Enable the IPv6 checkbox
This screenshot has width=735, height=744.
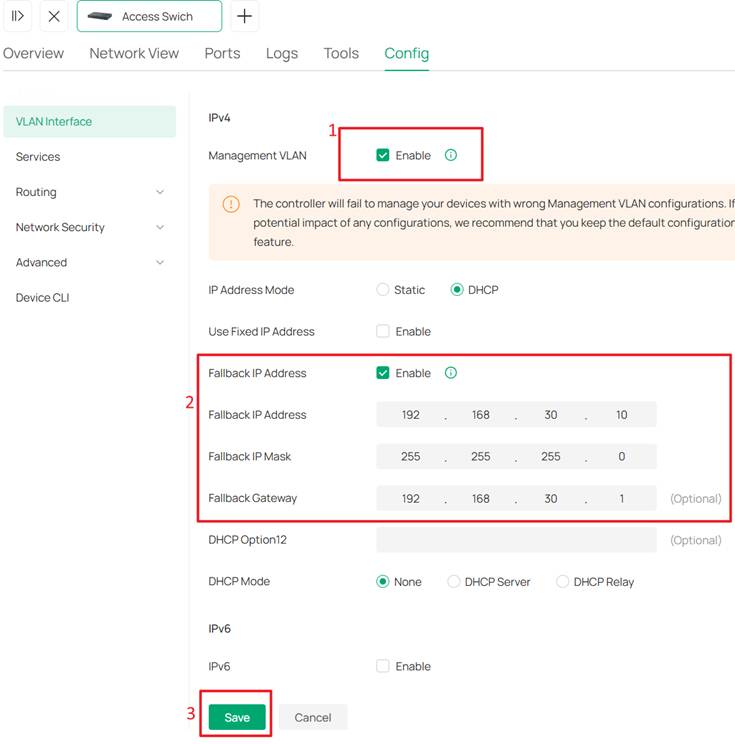click(x=383, y=666)
